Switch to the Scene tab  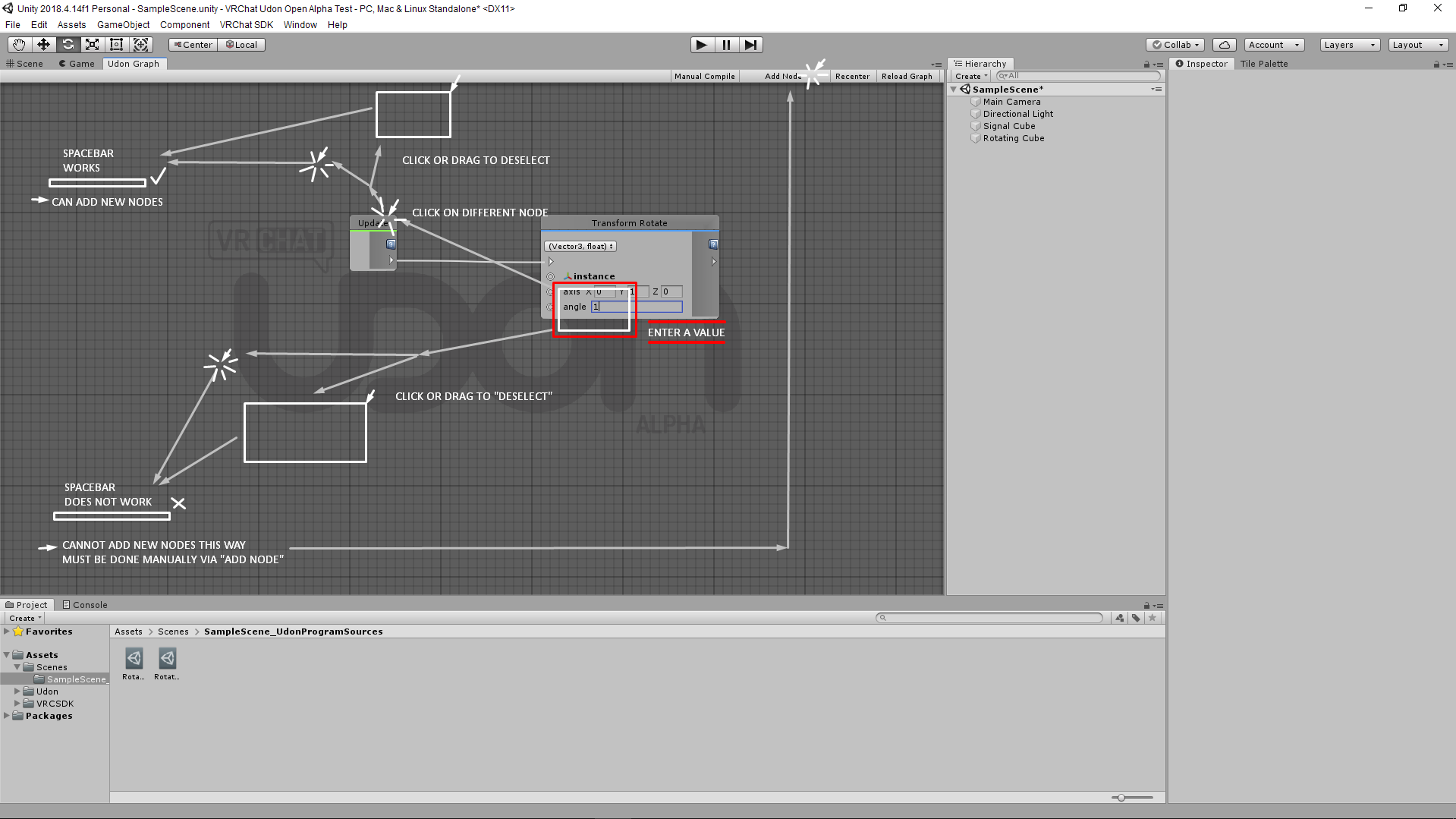coord(24,64)
